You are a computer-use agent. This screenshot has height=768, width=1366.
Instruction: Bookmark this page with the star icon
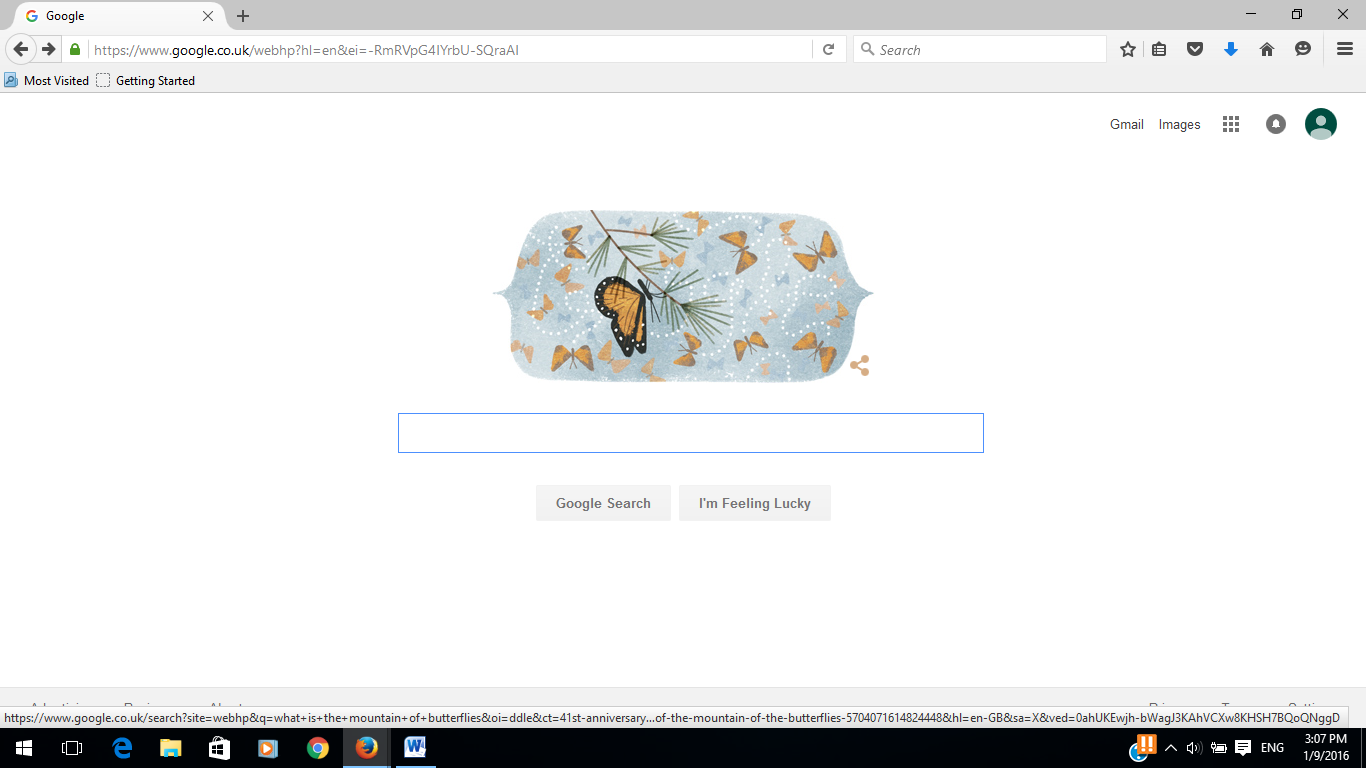coord(1128,49)
